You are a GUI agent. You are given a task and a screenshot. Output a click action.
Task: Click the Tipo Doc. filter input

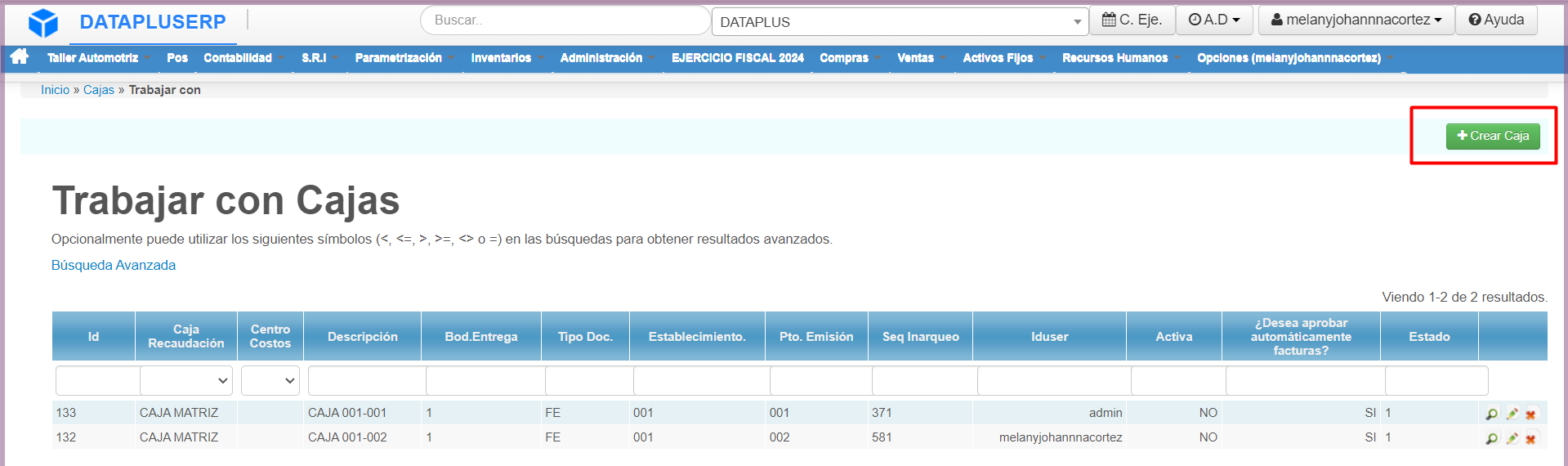[x=589, y=381]
